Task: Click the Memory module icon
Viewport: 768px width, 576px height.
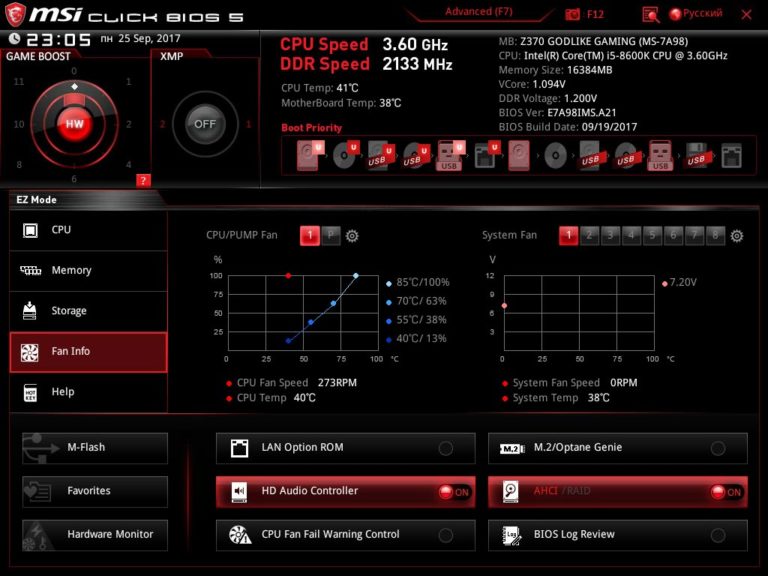Action: pos(30,270)
